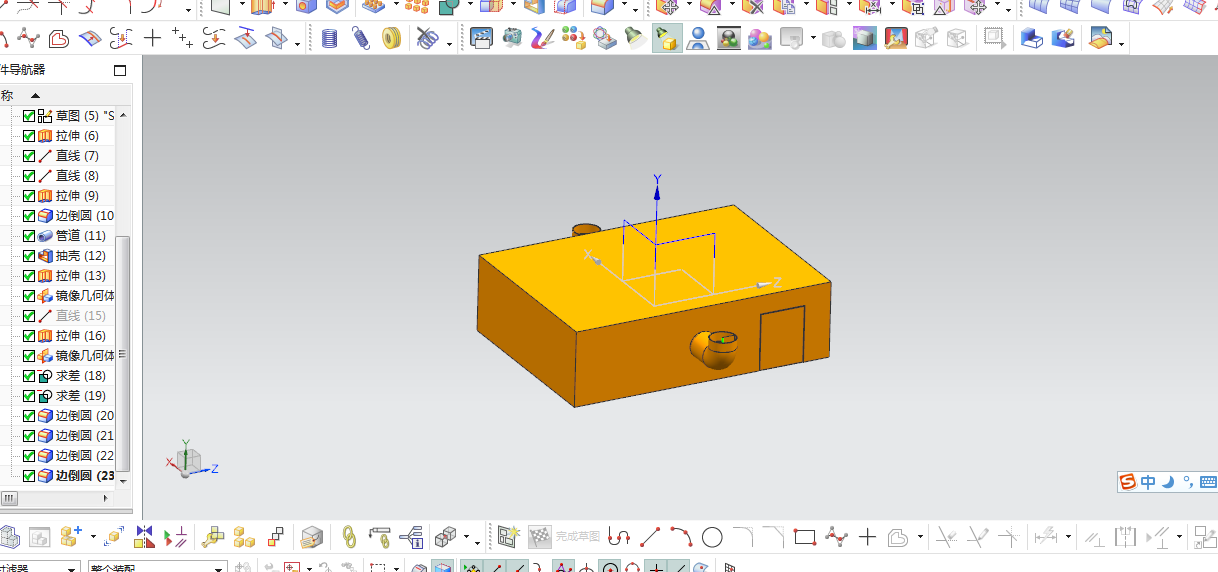Select the Arc tool in sketch toolbar

click(681, 537)
